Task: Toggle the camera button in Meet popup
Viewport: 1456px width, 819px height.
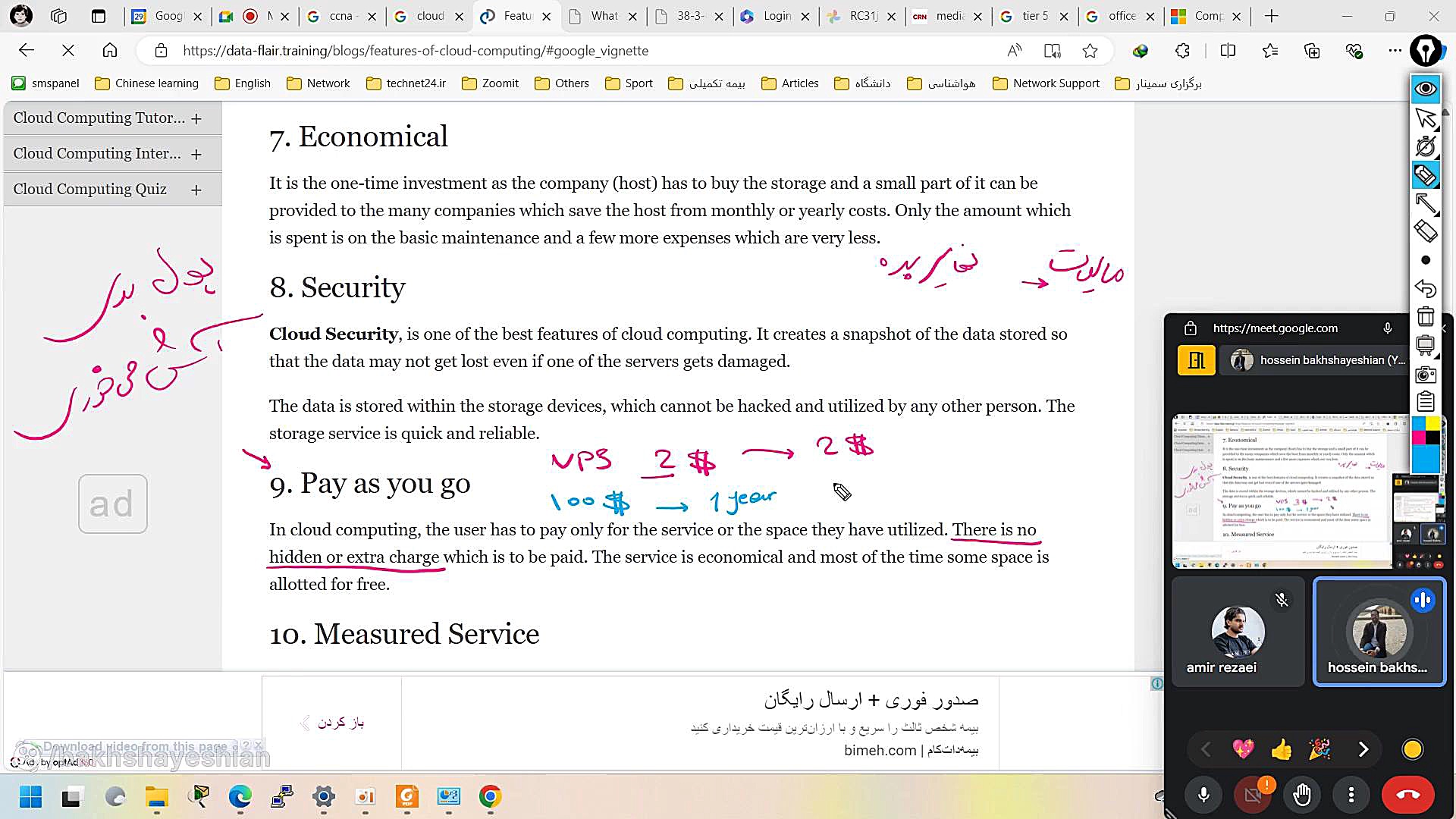Action: [1253, 795]
